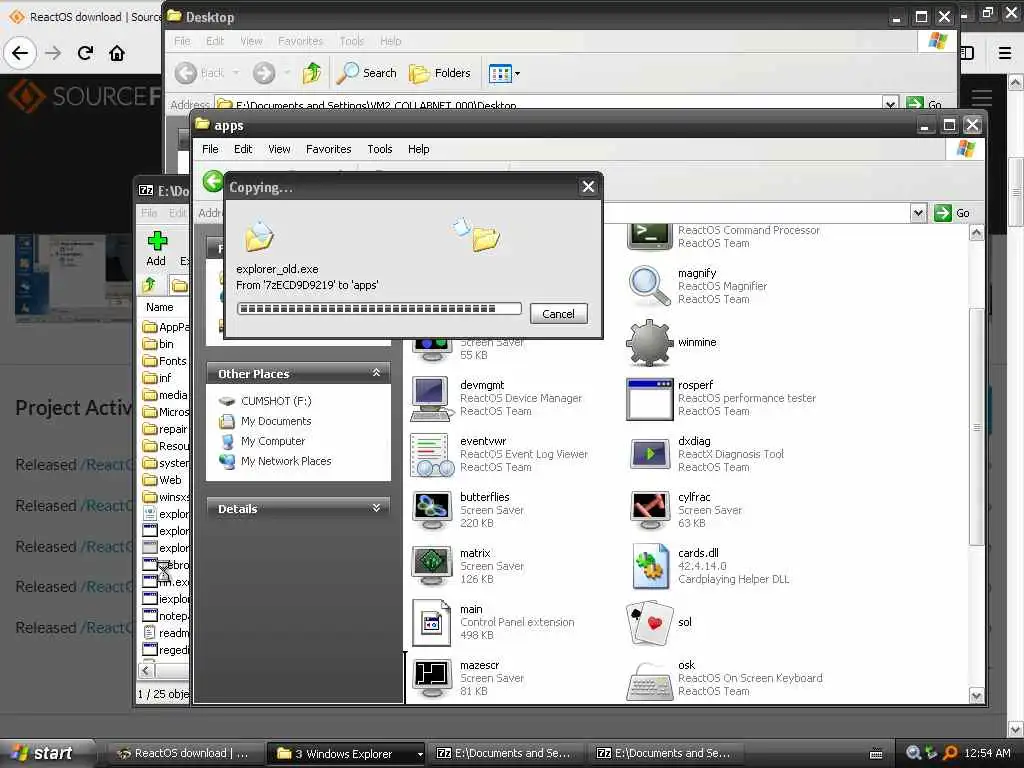The width and height of the screenshot is (1024, 768).
Task: Select Web folder in 7-Zip list
Action: tap(162, 480)
